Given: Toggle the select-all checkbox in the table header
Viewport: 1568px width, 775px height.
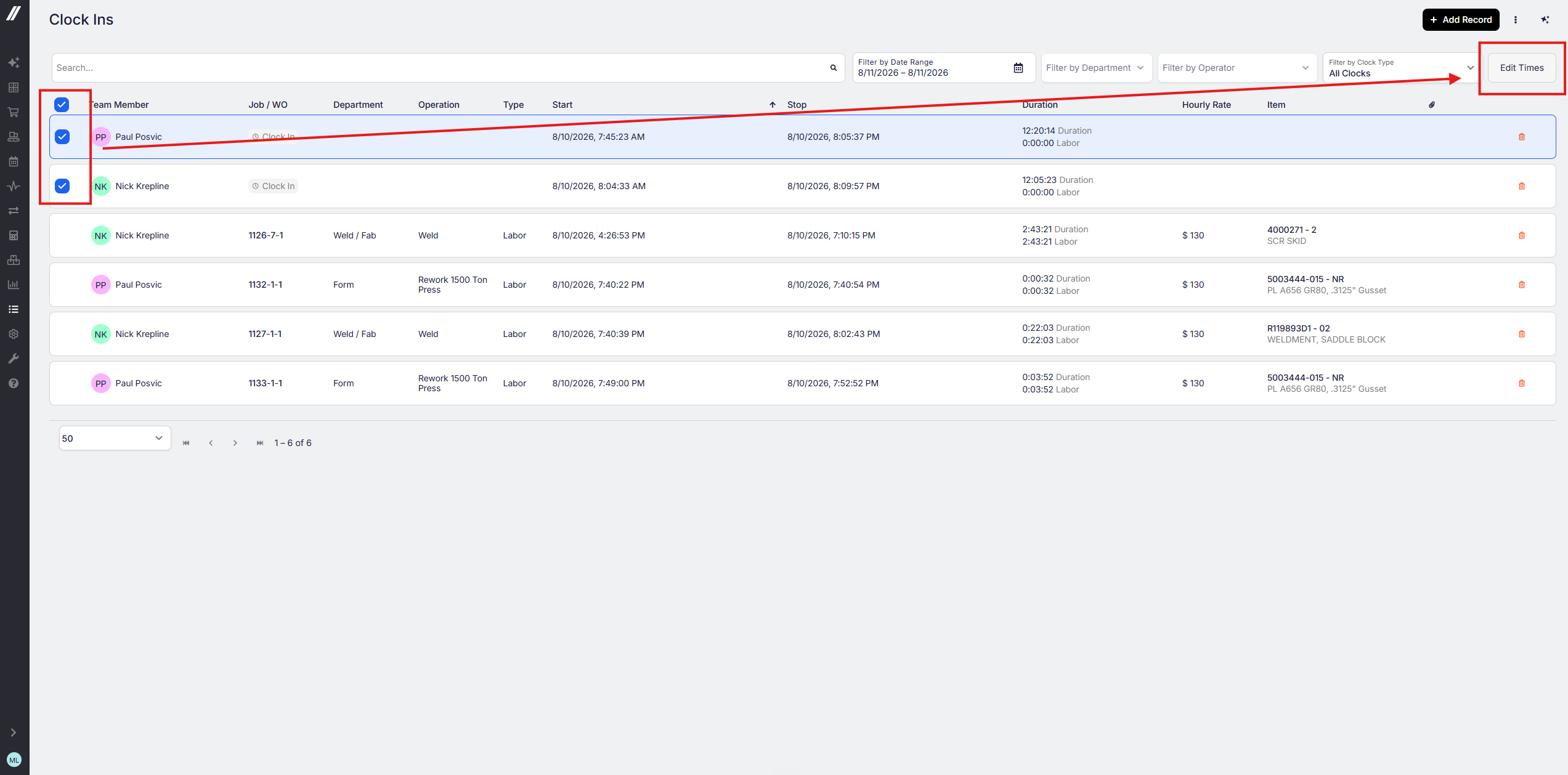Looking at the screenshot, I should click(x=62, y=105).
